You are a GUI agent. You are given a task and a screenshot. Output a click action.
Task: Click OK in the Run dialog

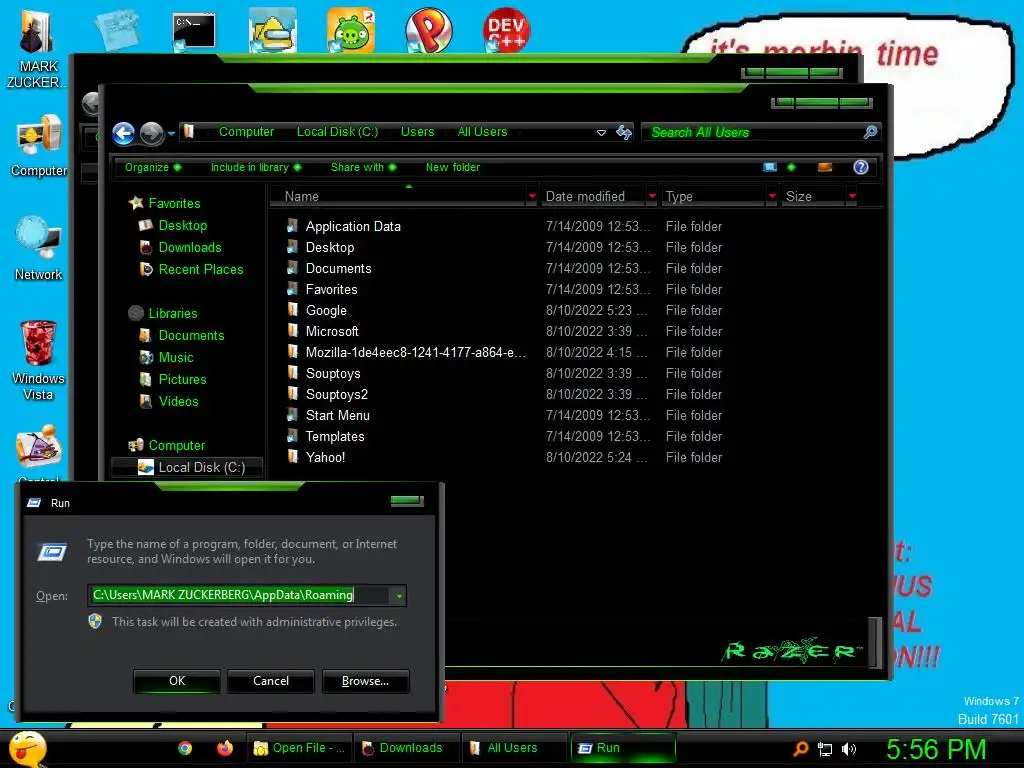click(177, 681)
